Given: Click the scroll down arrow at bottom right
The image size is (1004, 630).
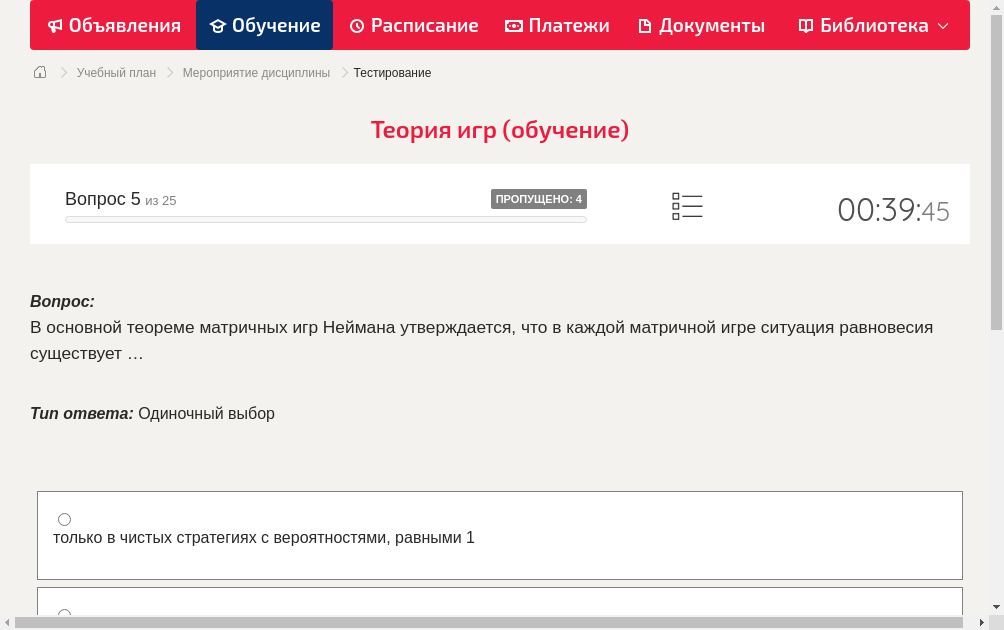Looking at the screenshot, I should [996, 607].
